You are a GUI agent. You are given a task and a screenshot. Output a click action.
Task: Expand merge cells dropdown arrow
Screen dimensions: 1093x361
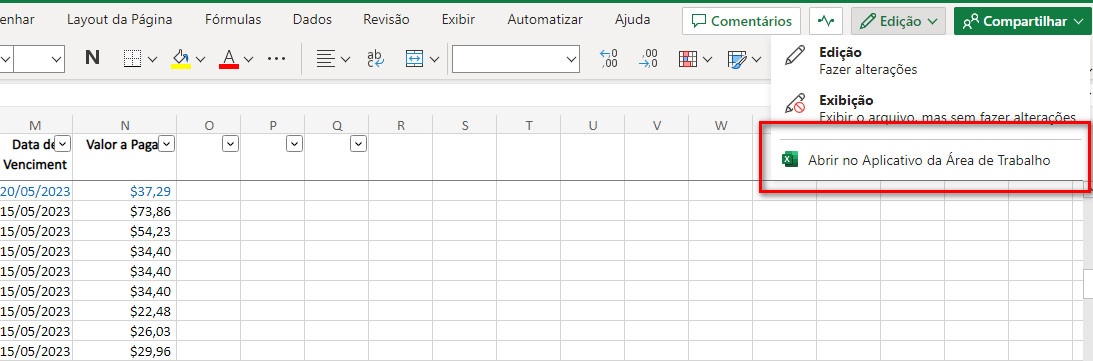[435, 59]
